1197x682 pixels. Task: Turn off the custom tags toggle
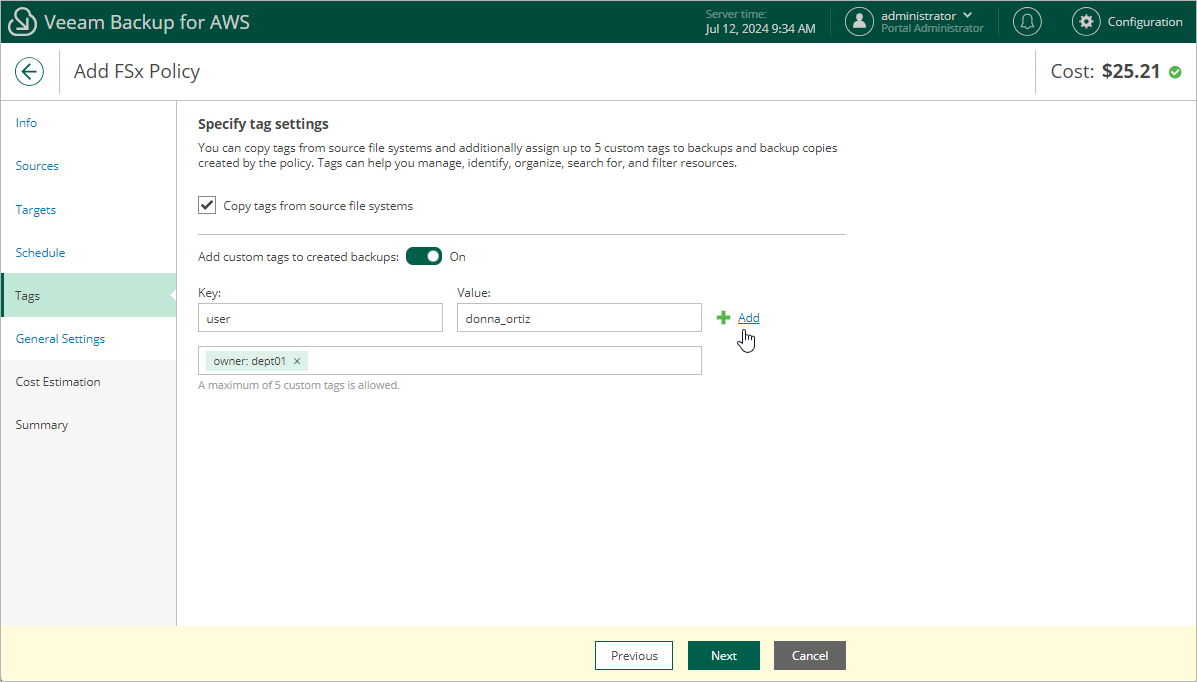pos(424,257)
